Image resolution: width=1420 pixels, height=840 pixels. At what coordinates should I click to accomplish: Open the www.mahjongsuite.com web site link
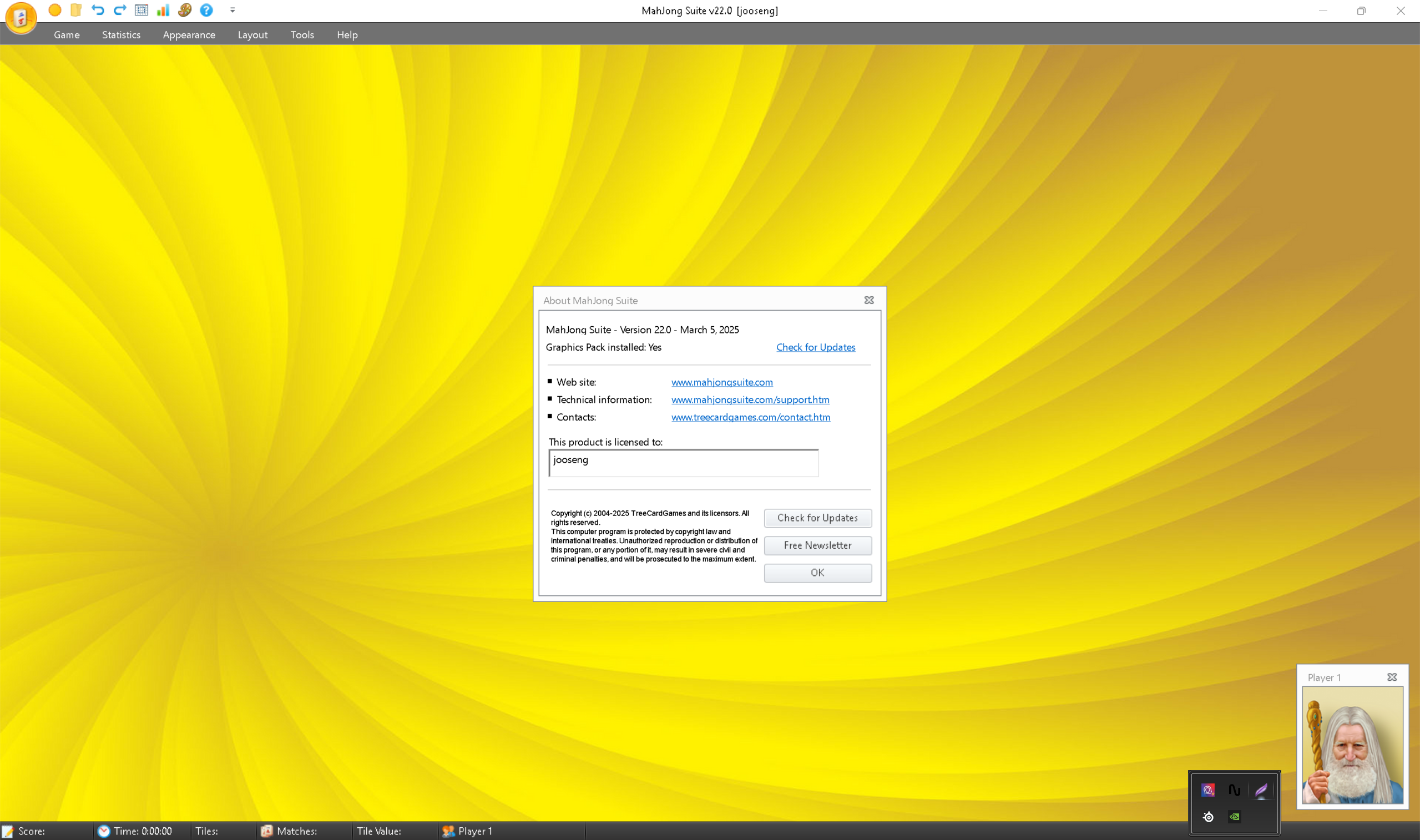(721, 382)
